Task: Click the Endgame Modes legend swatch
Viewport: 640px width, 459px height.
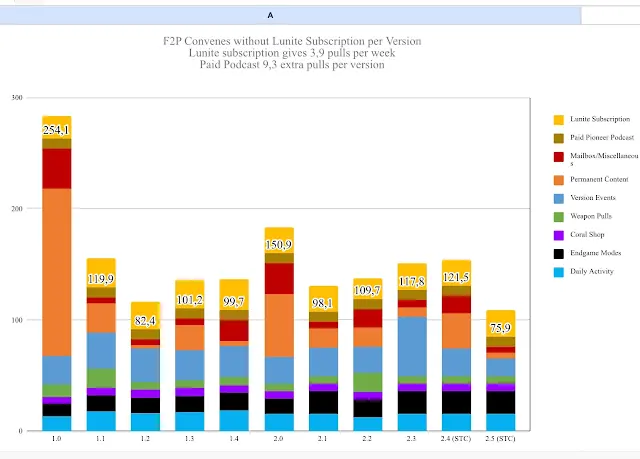Action: tap(559, 253)
